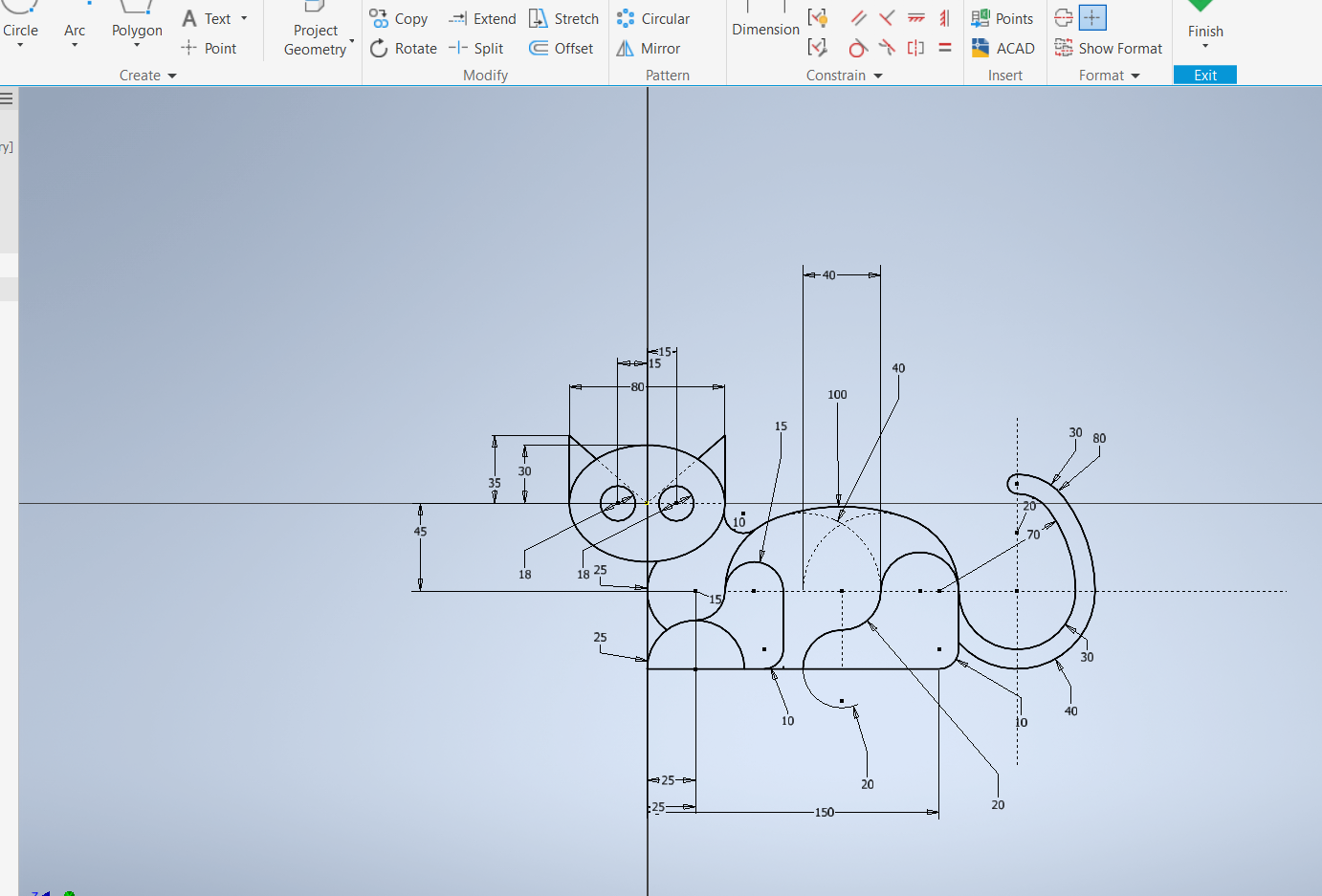Viewport: 1322px width, 896px height.
Task: Open the Text tool dropdown arrow
Action: point(244,18)
